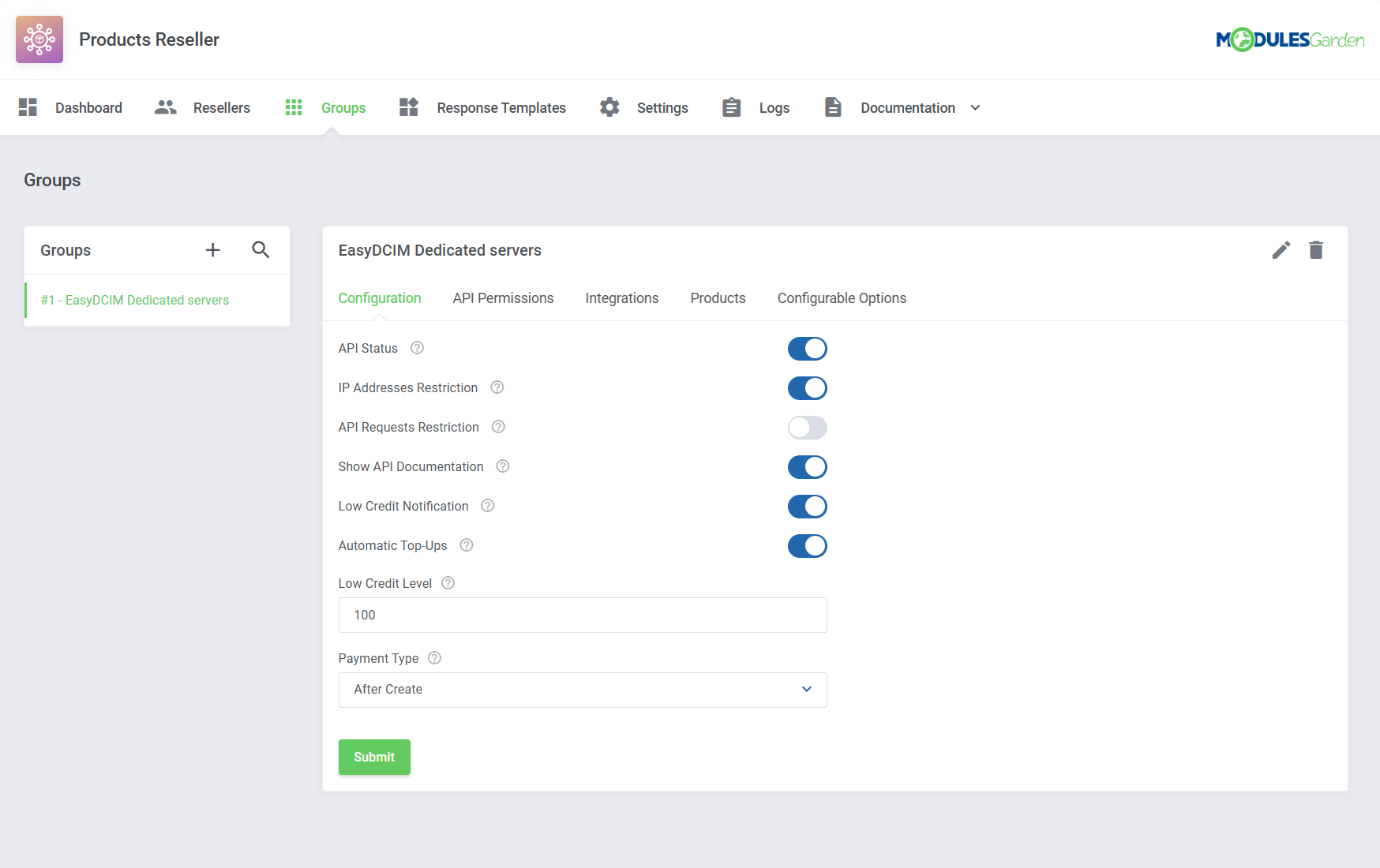Open the Dashboard page

pyautogui.click(x=88, y=108)
